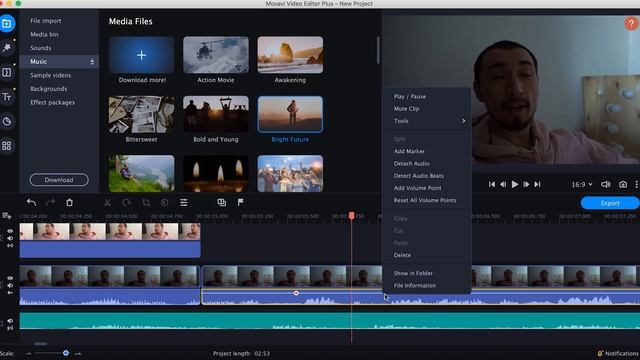Open the red Help question mark

(x=631, y=24)
